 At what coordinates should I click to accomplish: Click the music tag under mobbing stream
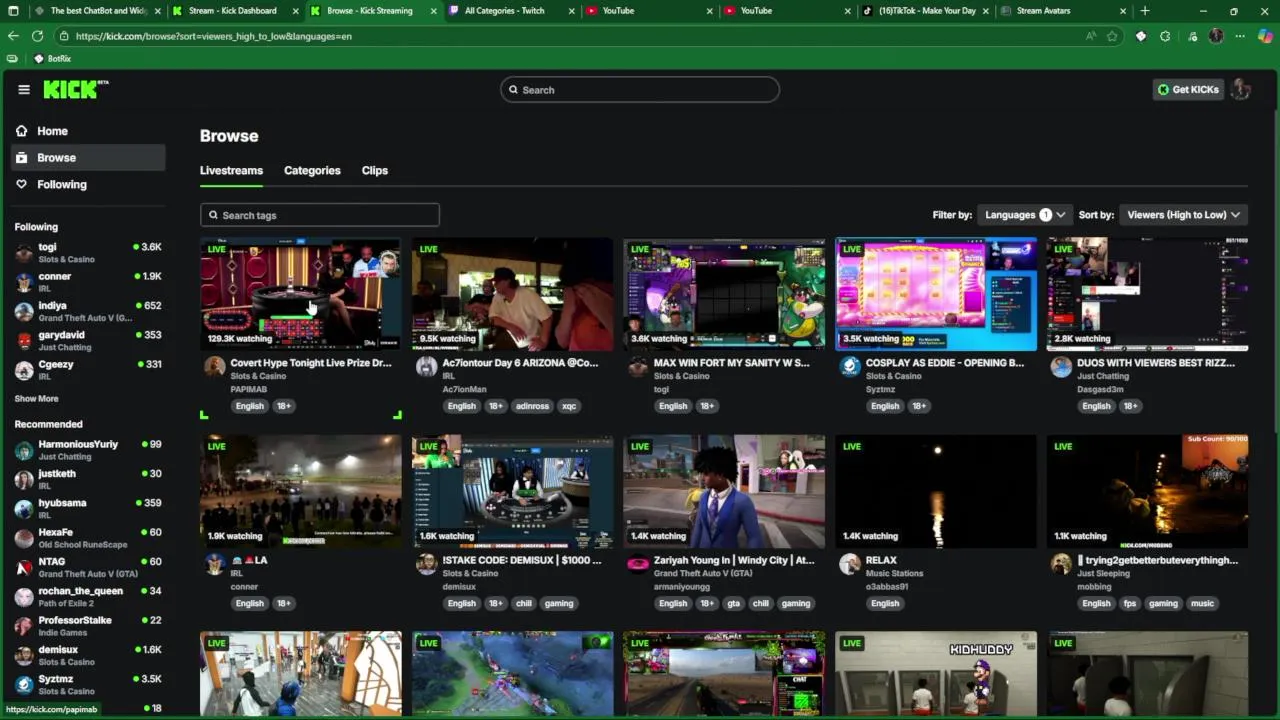pos(1202,604)
